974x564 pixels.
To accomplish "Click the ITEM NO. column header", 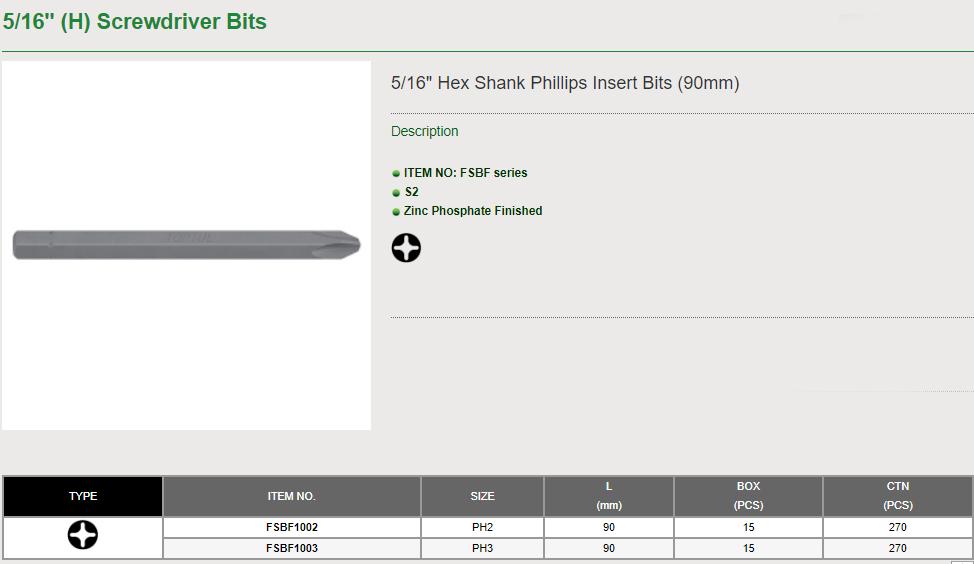I will (x=292, y=496).
